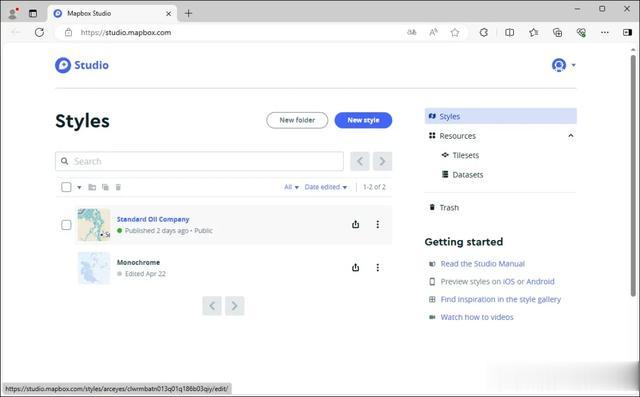
Task: Open the account avatar menu
Action: pyautogui.click(x=558, y=65)
